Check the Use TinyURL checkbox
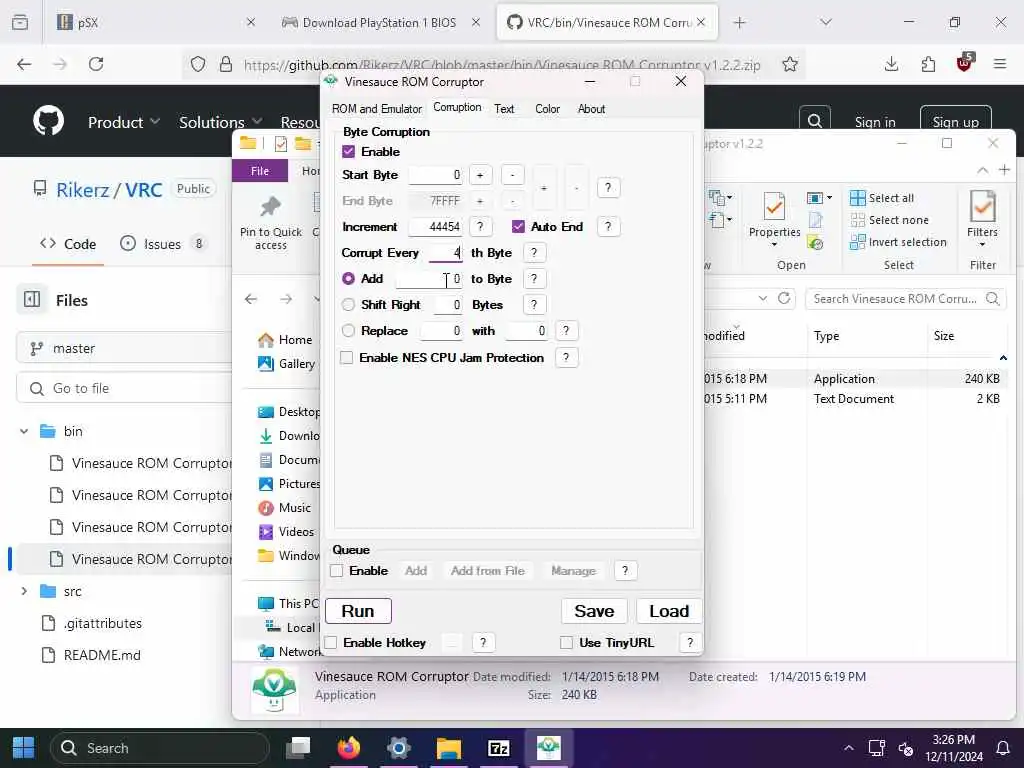The image size is (1024, 768). 566,643
